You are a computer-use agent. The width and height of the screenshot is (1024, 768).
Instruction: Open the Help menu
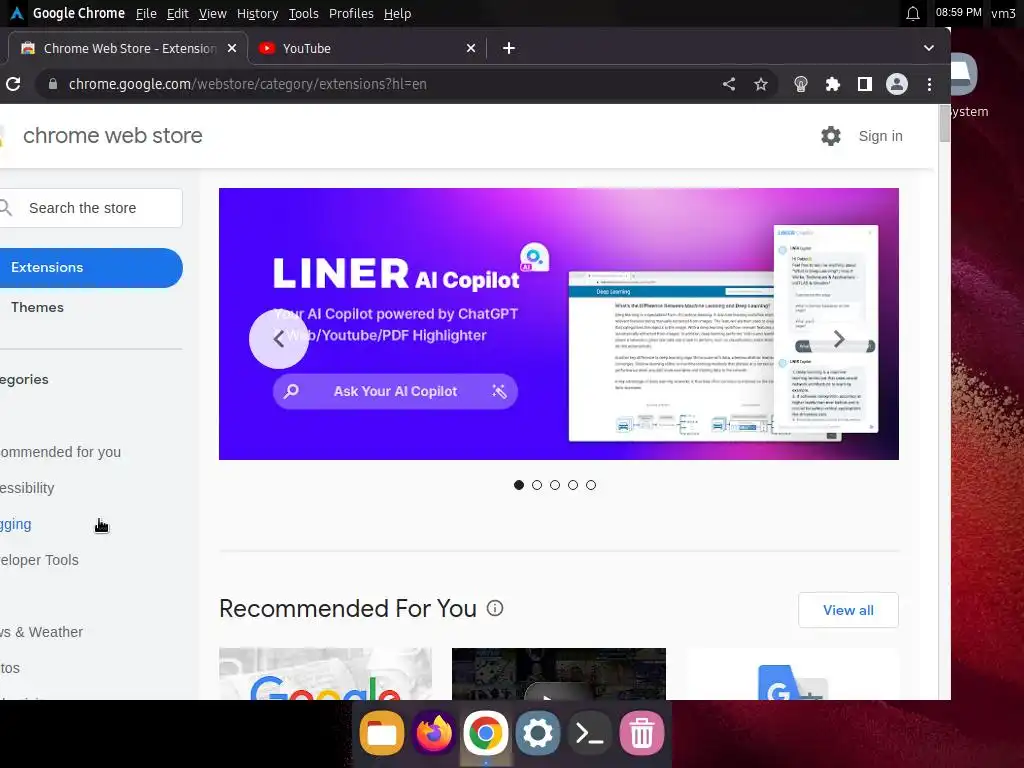point(397,14)
